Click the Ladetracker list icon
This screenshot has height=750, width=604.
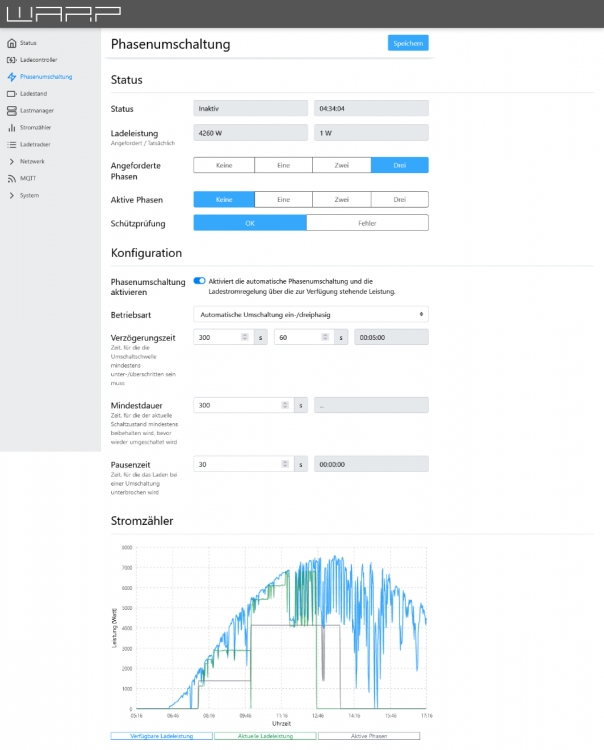point(11,145)
